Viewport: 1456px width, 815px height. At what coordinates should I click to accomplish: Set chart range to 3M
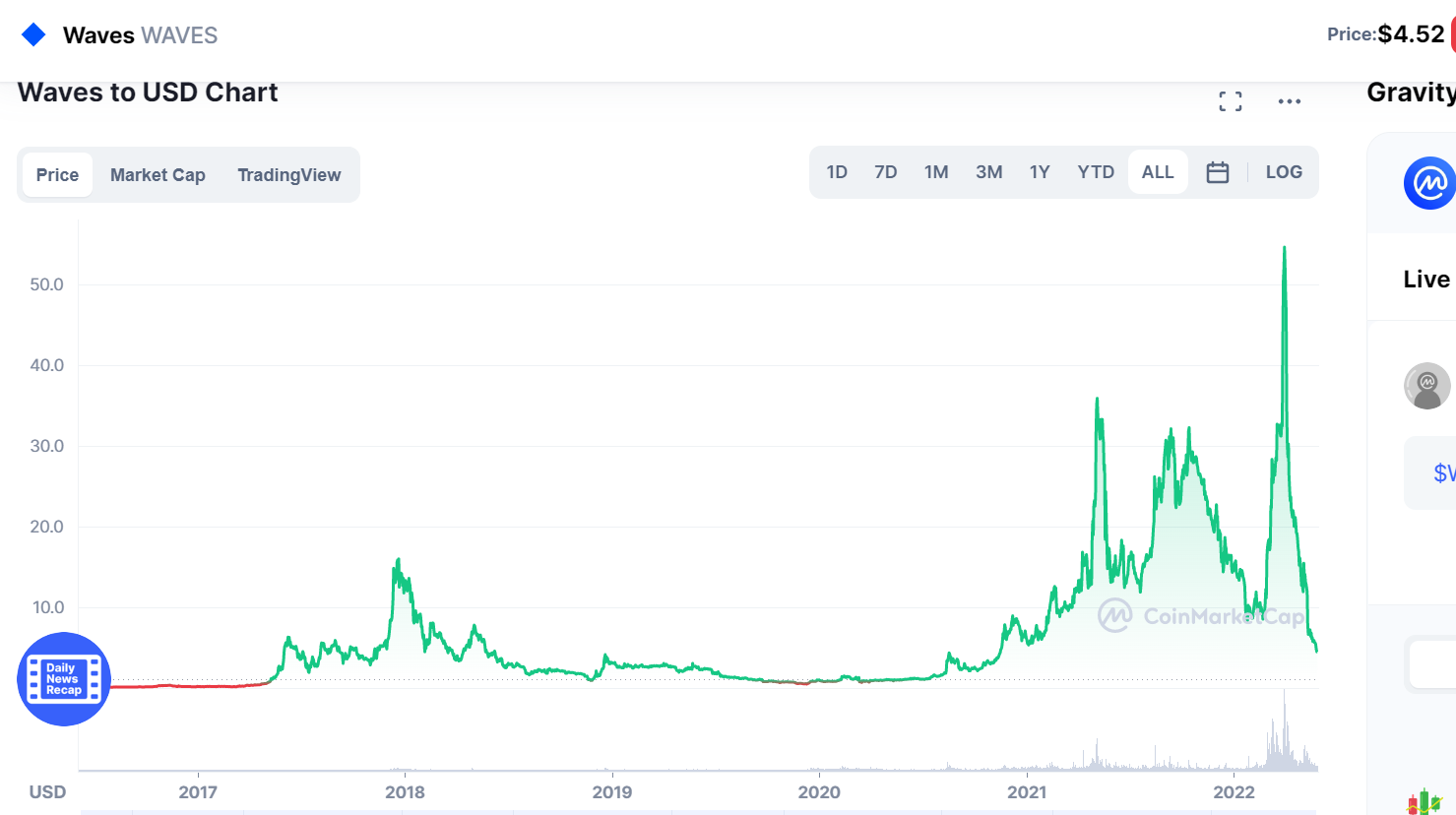pyautogui.click(x=988, y=172)
